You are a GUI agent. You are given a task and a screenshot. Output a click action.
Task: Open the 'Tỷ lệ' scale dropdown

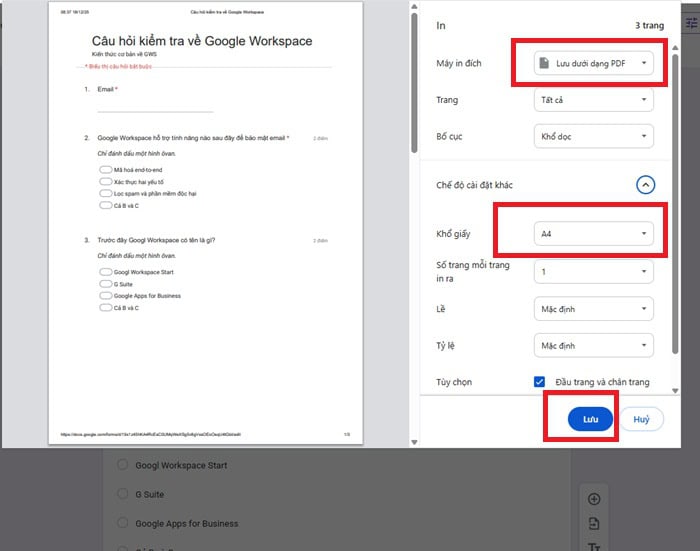tap(593, 345)
